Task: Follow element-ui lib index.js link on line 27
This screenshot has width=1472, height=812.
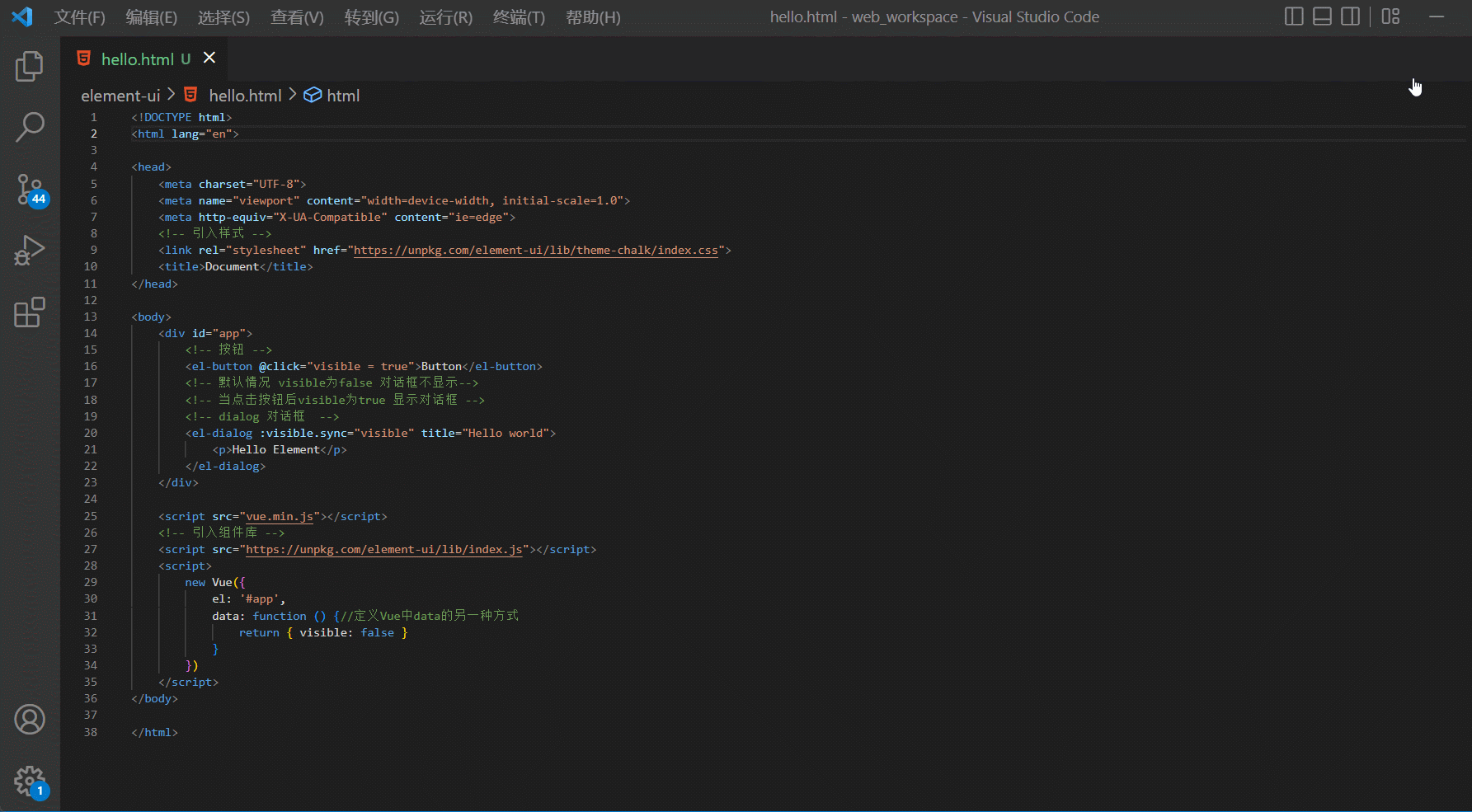Action: point(384,550)
